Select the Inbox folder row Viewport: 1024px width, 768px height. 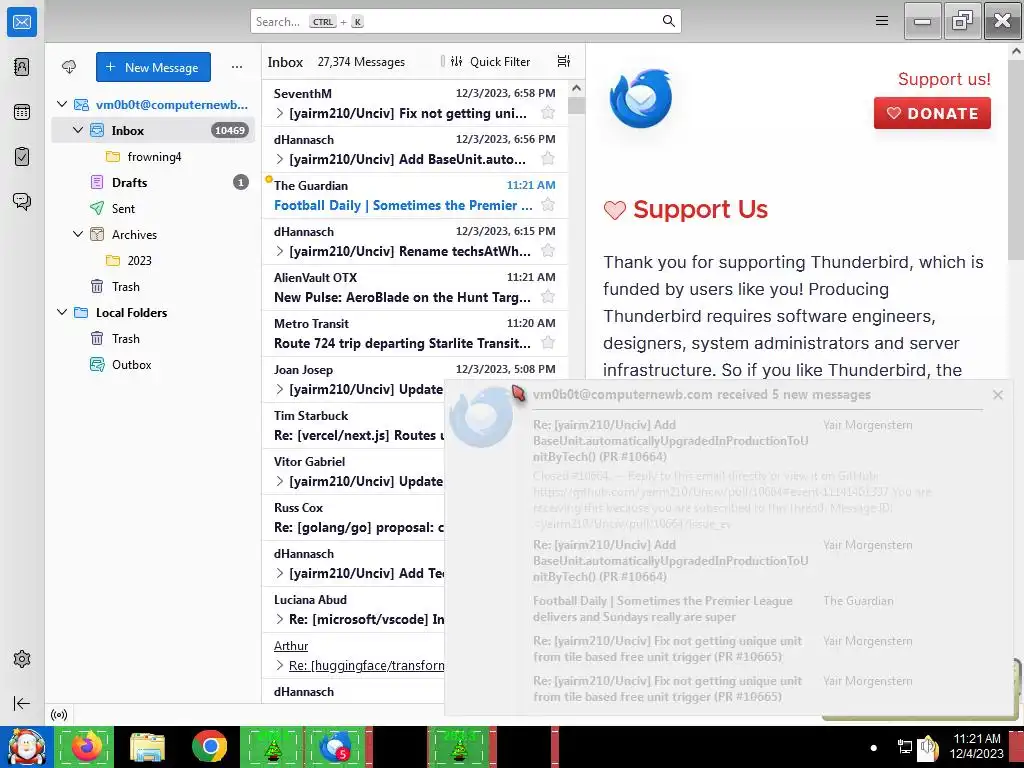coord(153,130)
